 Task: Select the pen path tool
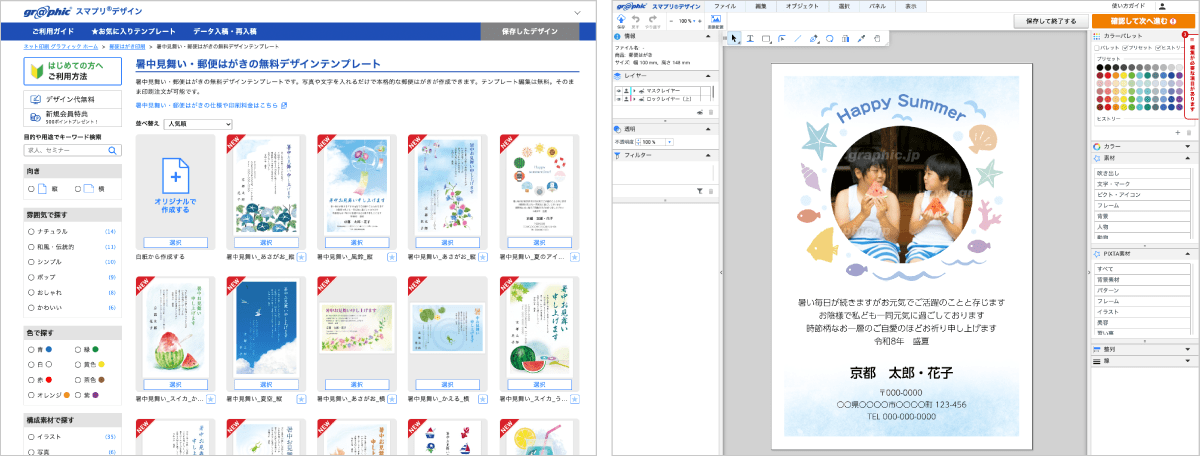tap(814, 38)
